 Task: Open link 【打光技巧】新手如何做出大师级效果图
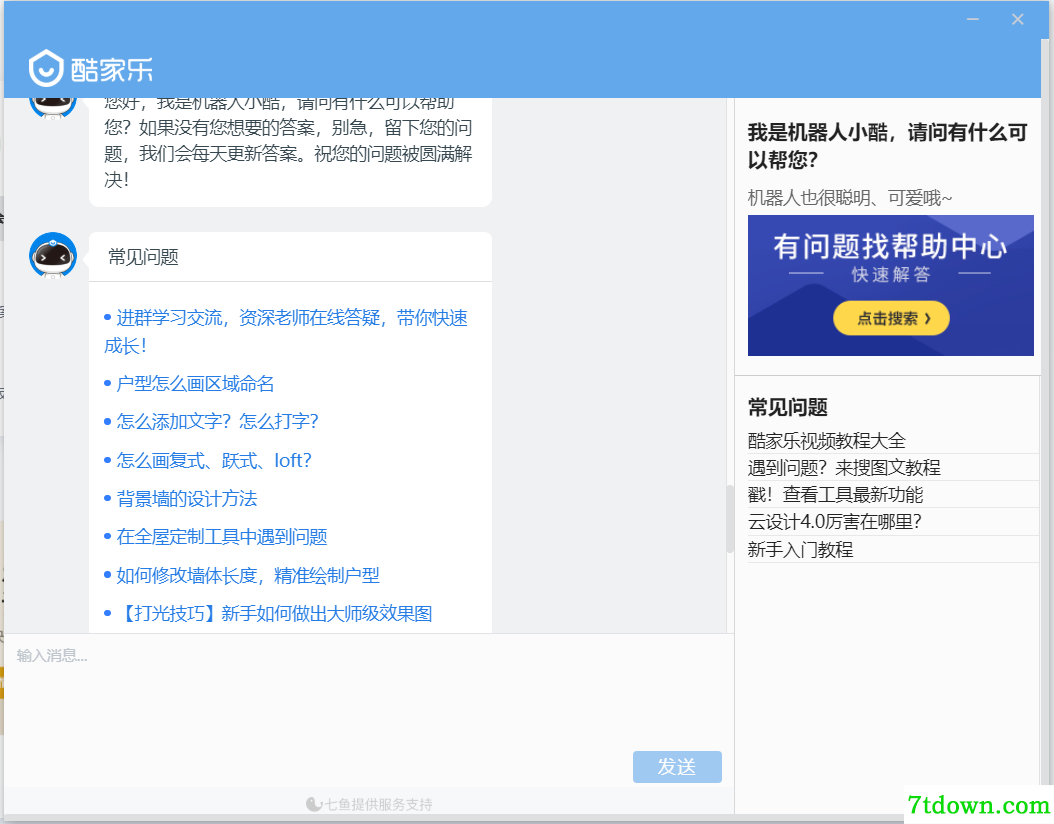pyautogui.click(x=274, y=614)
